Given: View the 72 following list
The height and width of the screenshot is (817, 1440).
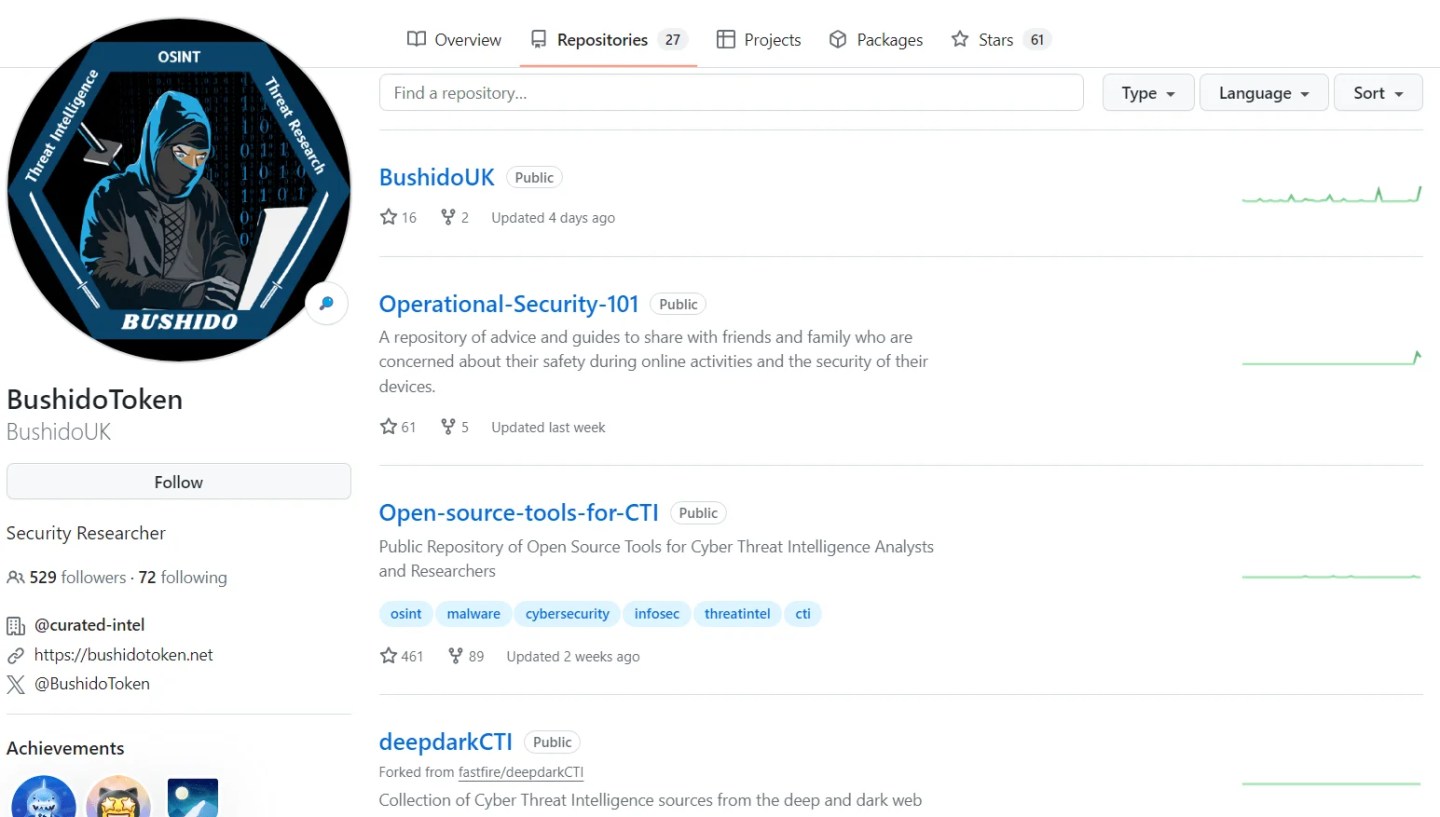Looking at the screenshot, I should click(183, 577).
